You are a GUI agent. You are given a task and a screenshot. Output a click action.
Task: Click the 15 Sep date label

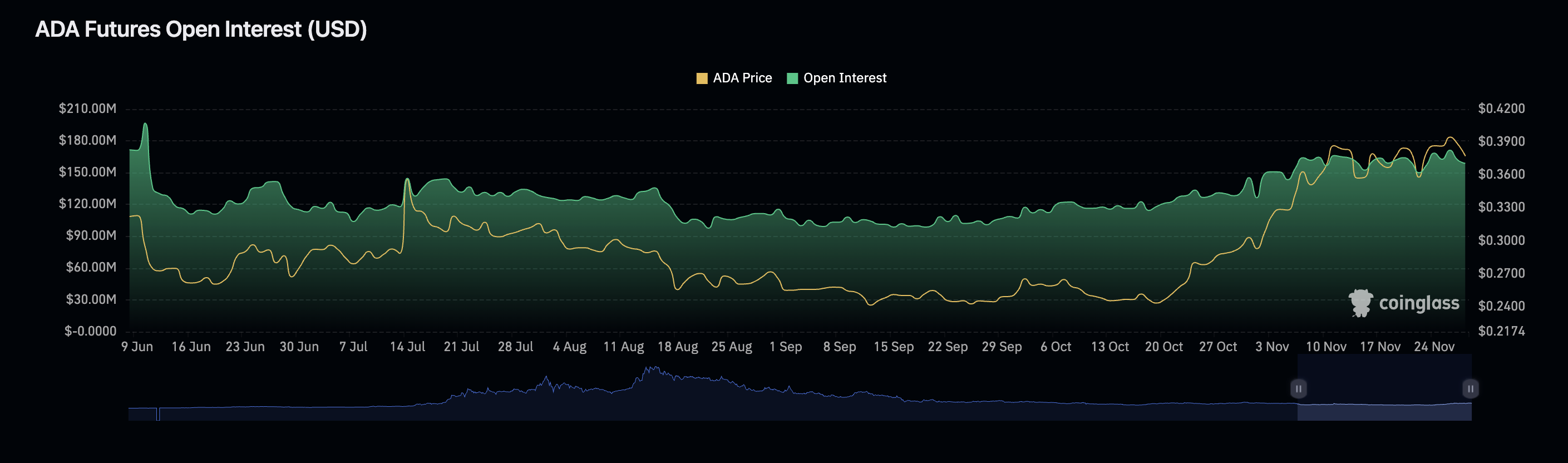[894, 347]
